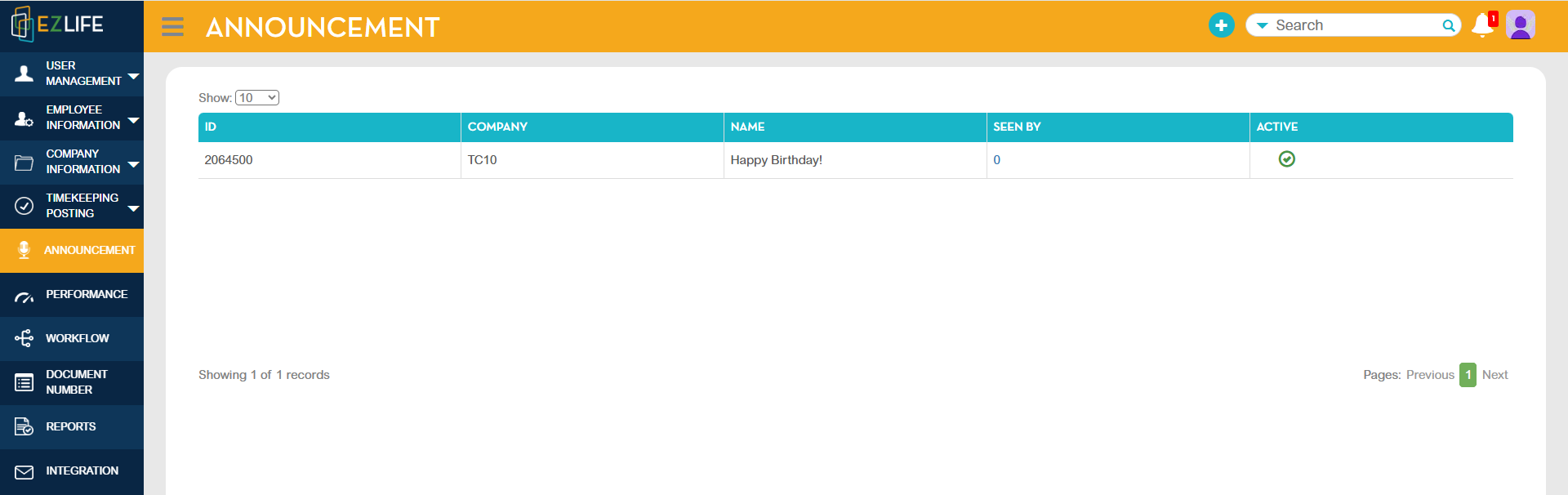Click the EZLIFE logo
Screen dimensions: 1568x495
(x=57, y=25)
